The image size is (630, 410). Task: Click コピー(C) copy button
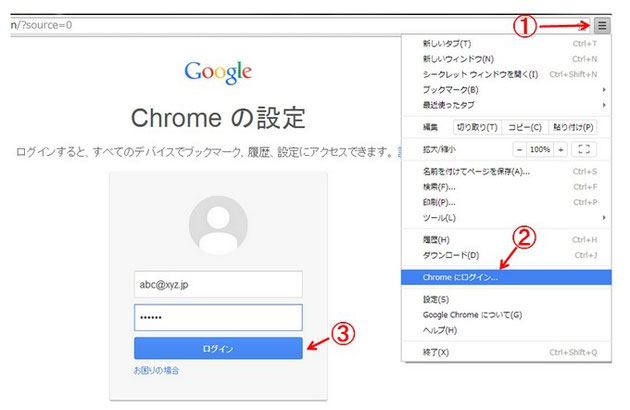tap(525, 127)
